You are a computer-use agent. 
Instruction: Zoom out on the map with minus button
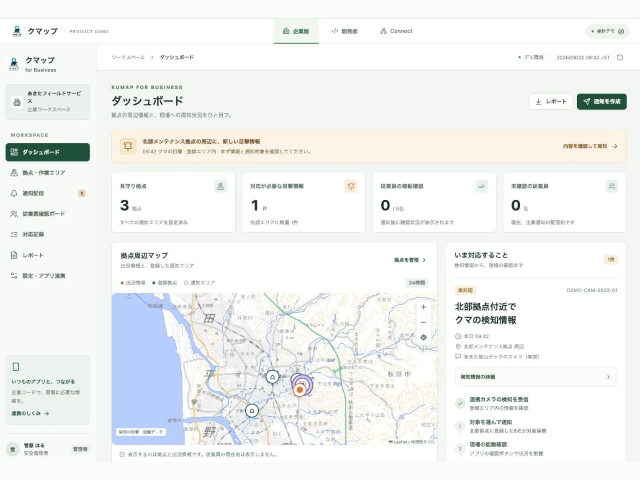click(423, 322)
